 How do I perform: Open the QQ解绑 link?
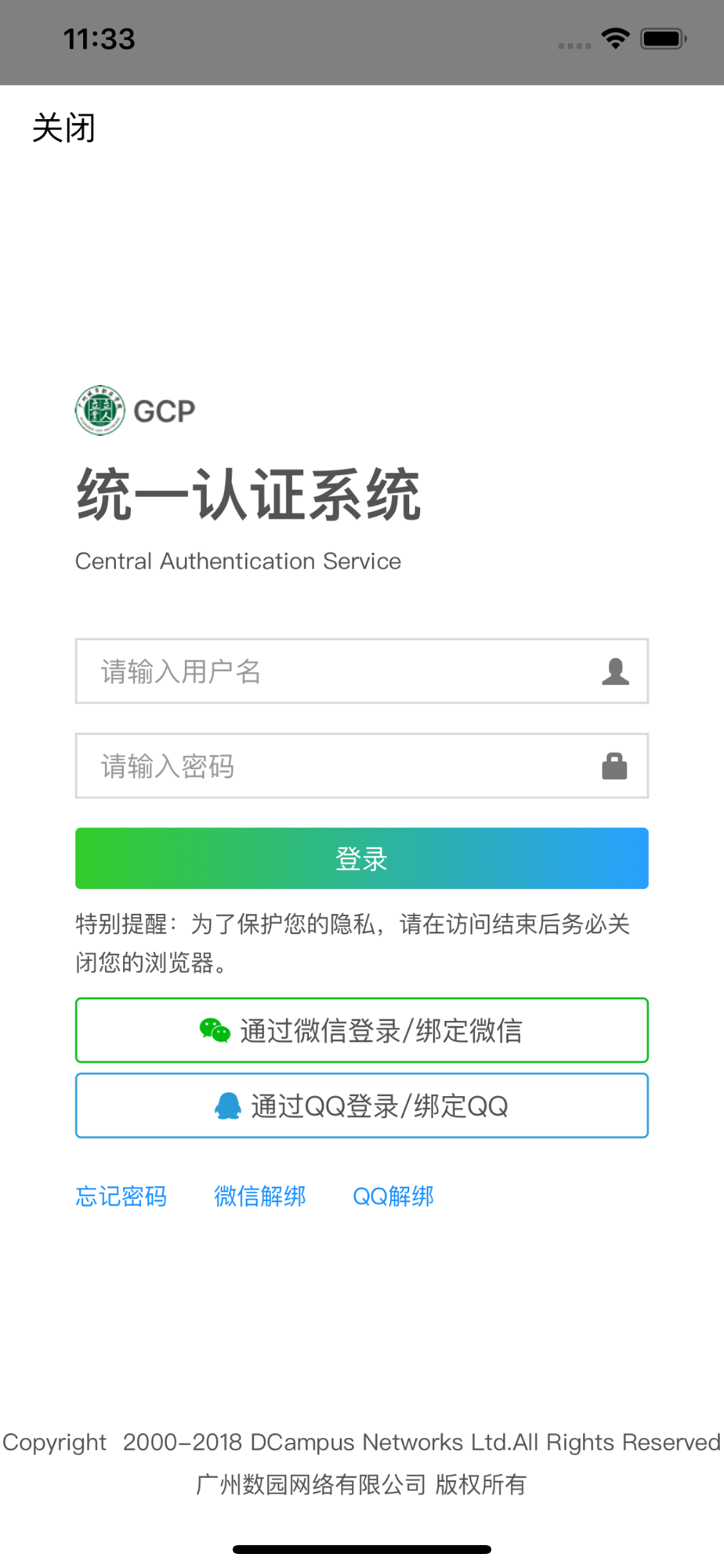pyautogui.click(x=393, y=1196)
